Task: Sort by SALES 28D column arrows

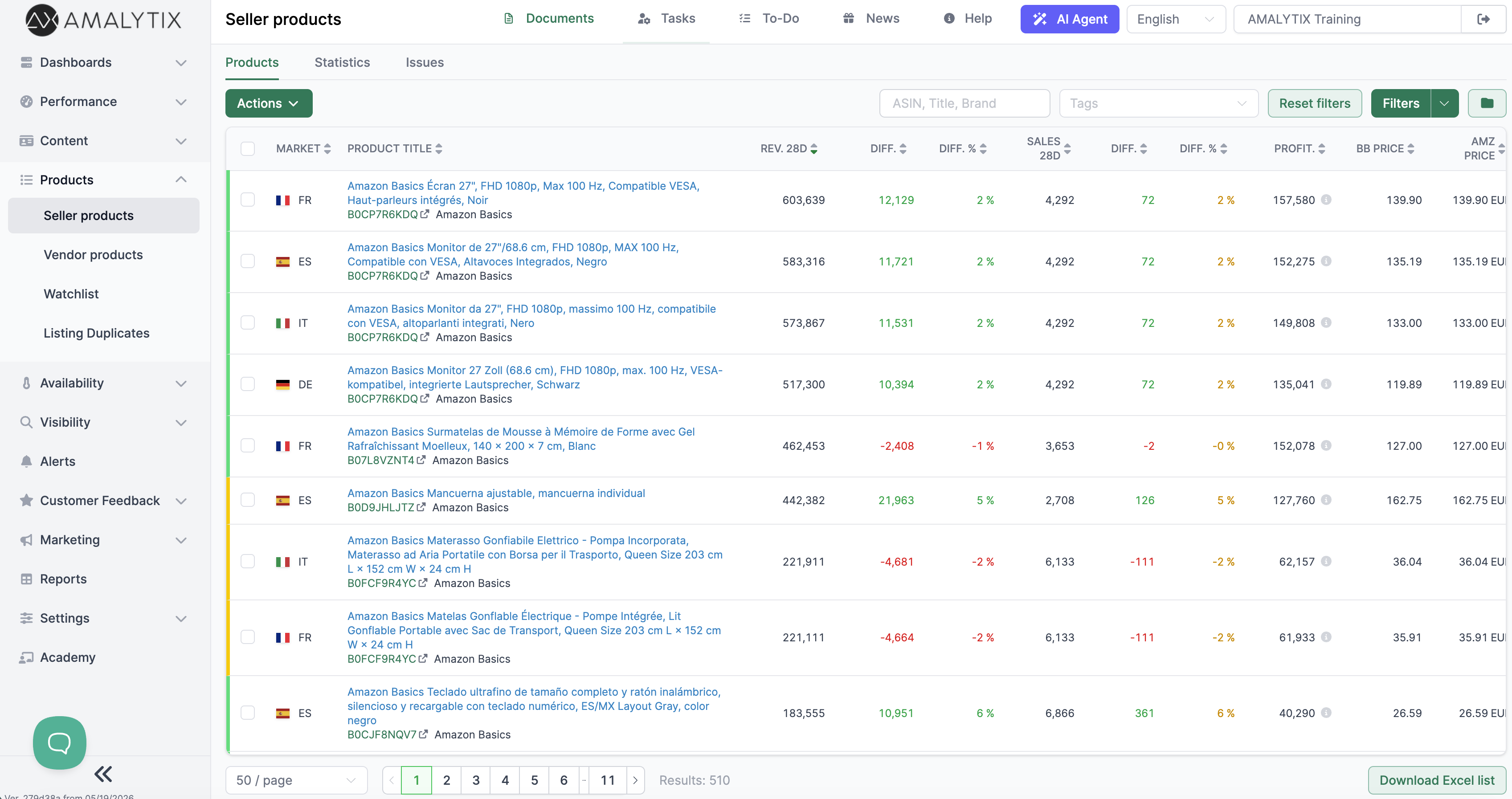Action: click(1067, 149)
